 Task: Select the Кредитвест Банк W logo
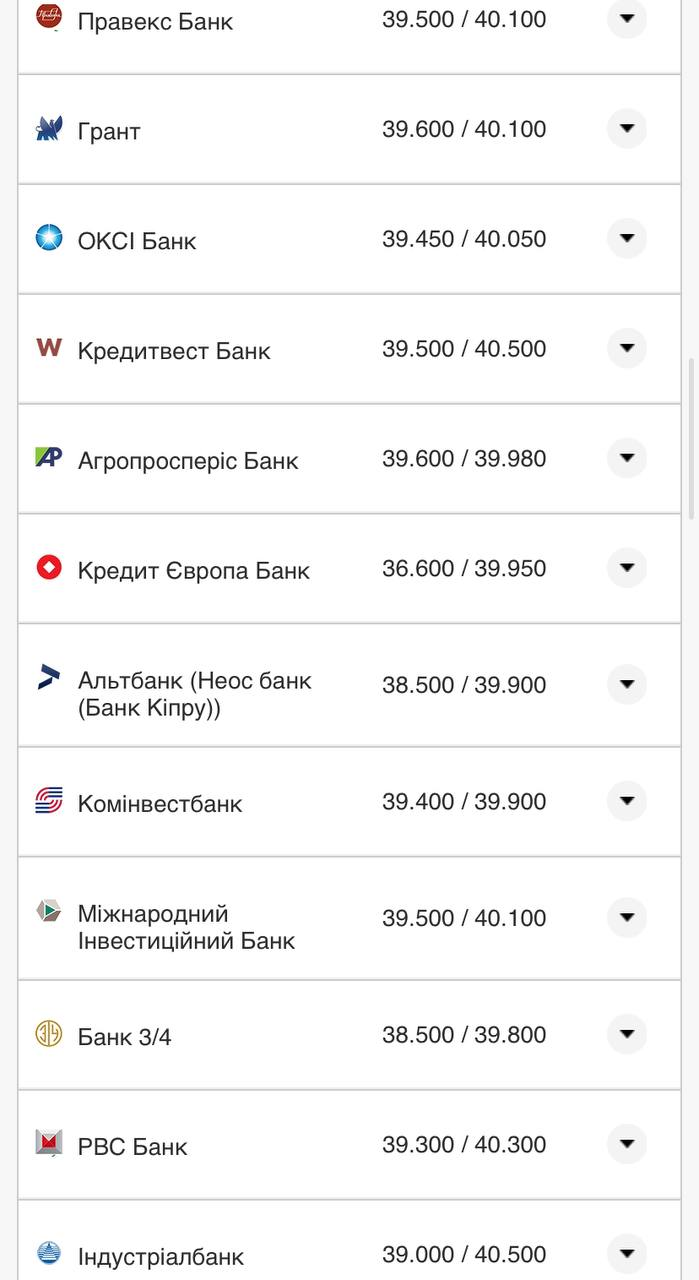(47, 349)
